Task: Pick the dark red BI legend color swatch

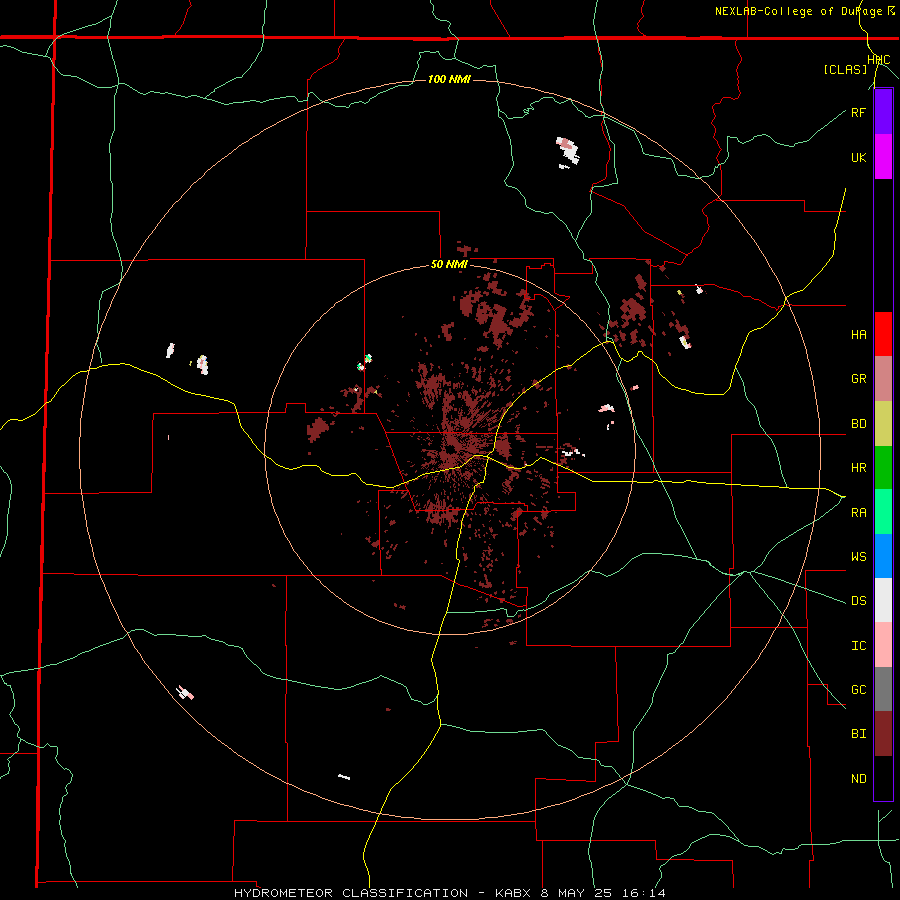Action: point(883,734)
